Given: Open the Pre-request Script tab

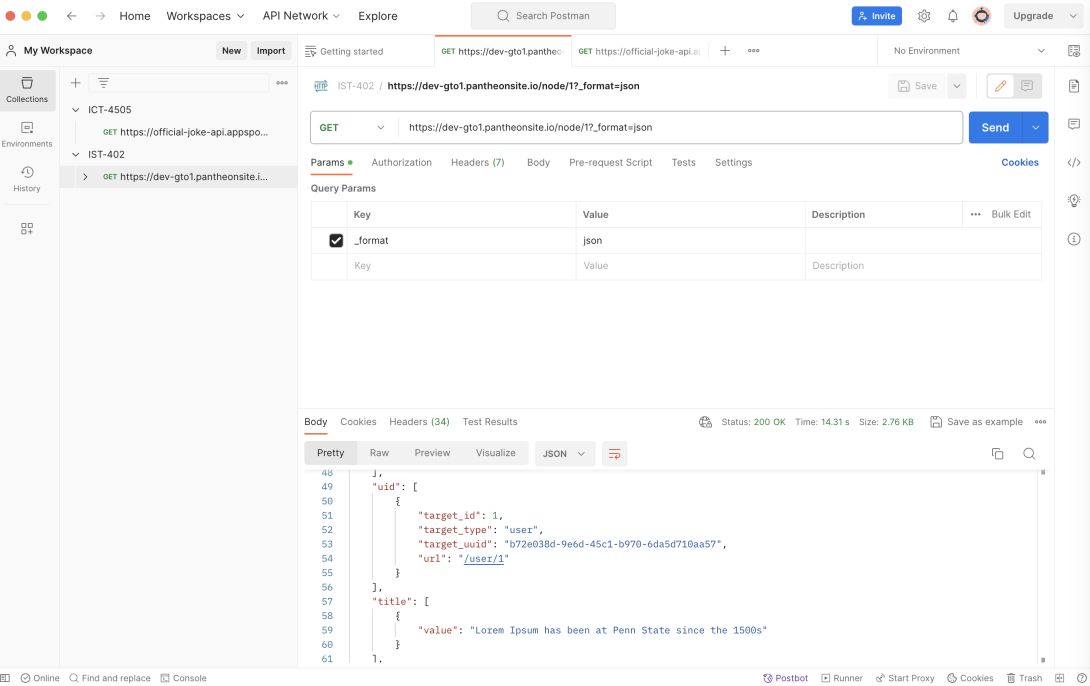Looking at the screenshot, I should [x=610, y=163].
